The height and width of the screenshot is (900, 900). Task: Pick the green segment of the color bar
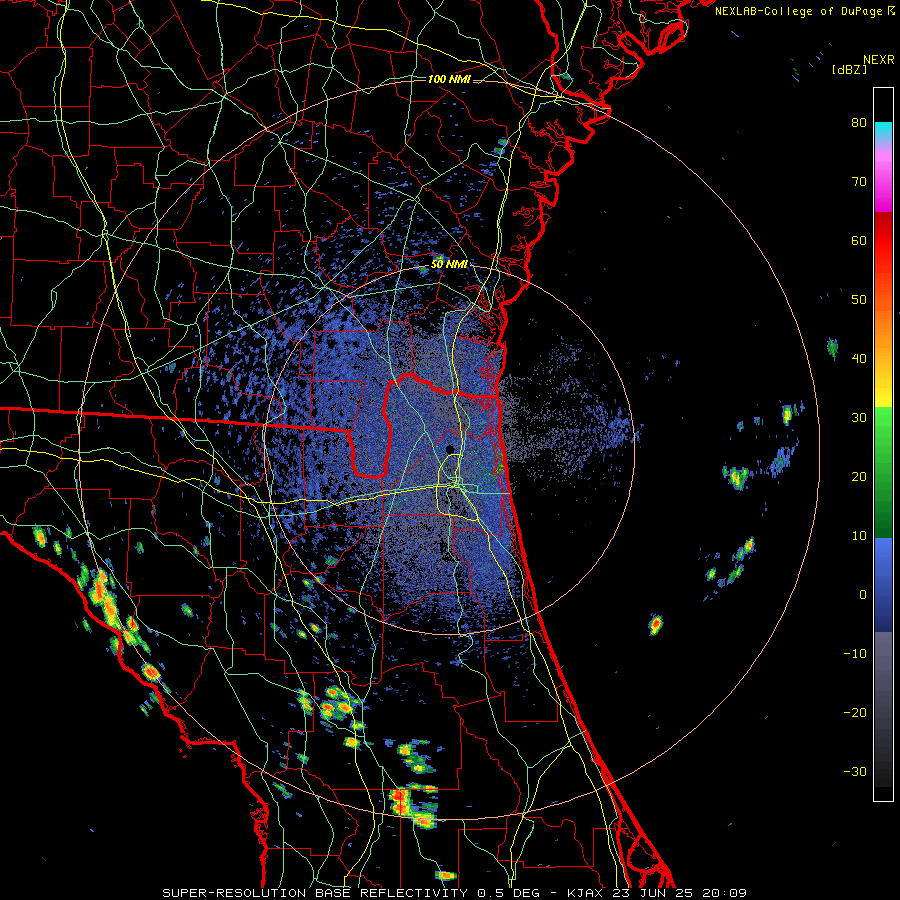[x=883, y=472]
